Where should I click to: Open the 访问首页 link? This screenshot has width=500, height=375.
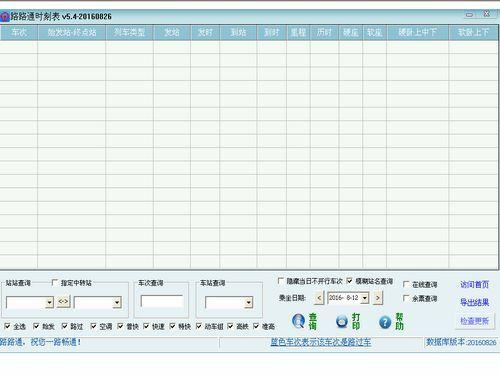click(x=474, y=284)
